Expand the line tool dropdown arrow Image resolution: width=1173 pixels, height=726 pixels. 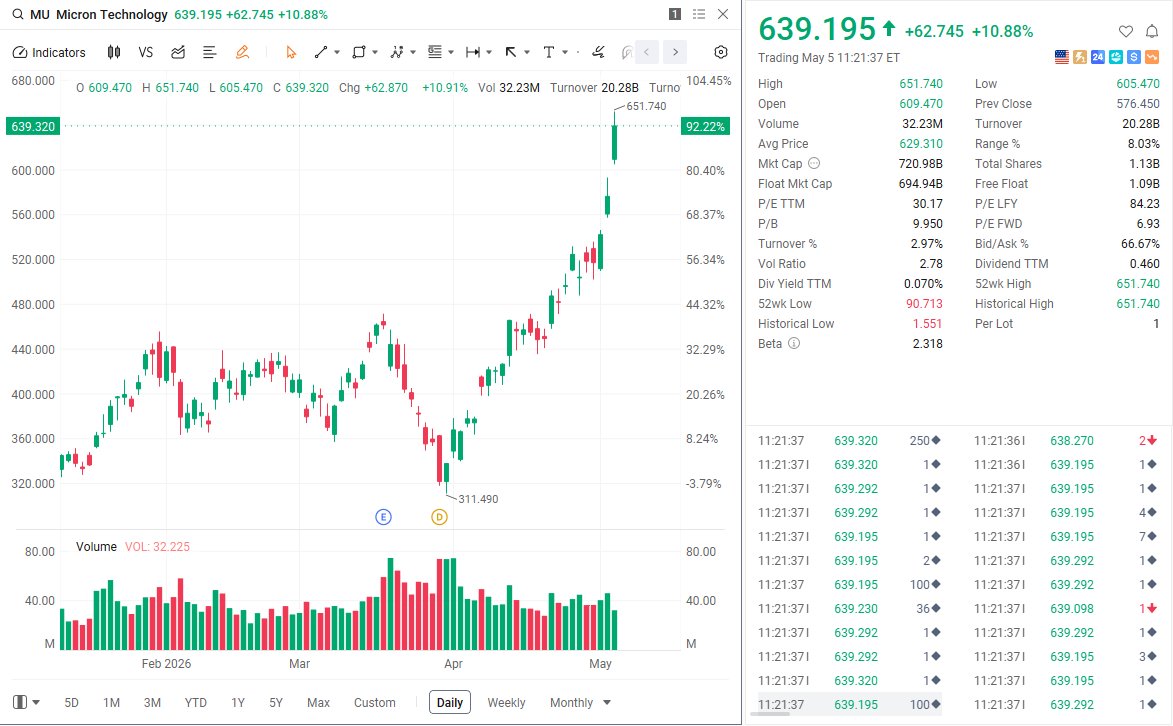coord(337,52)
